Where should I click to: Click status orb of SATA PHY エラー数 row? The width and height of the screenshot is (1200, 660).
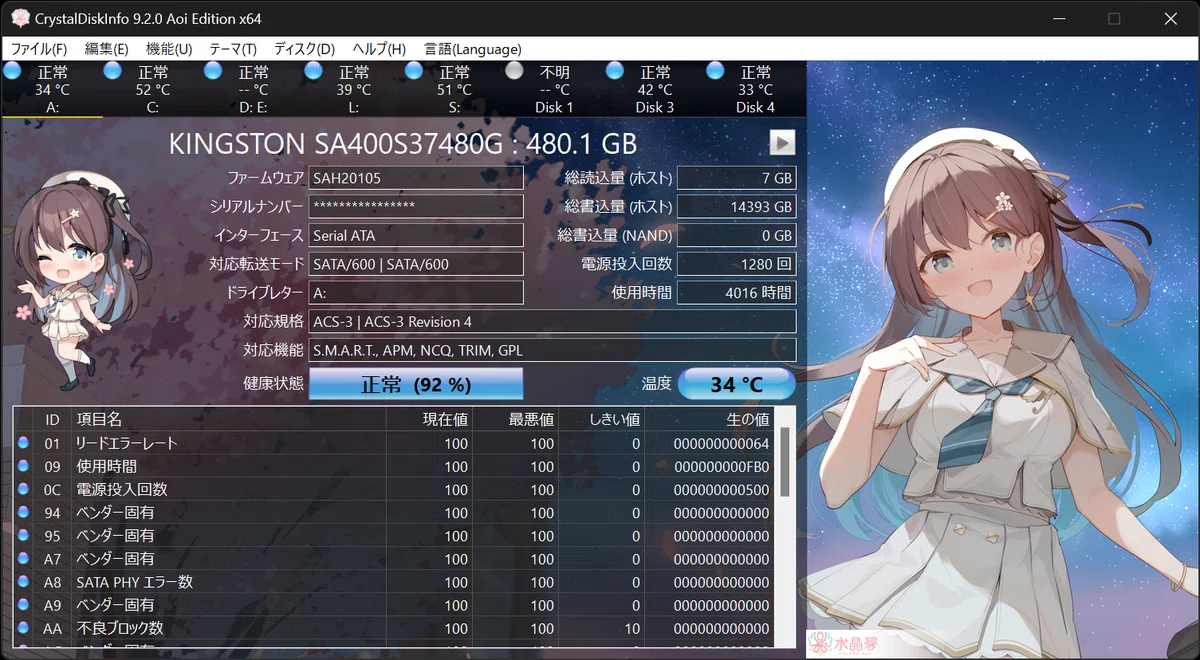[x=24, y=582]
